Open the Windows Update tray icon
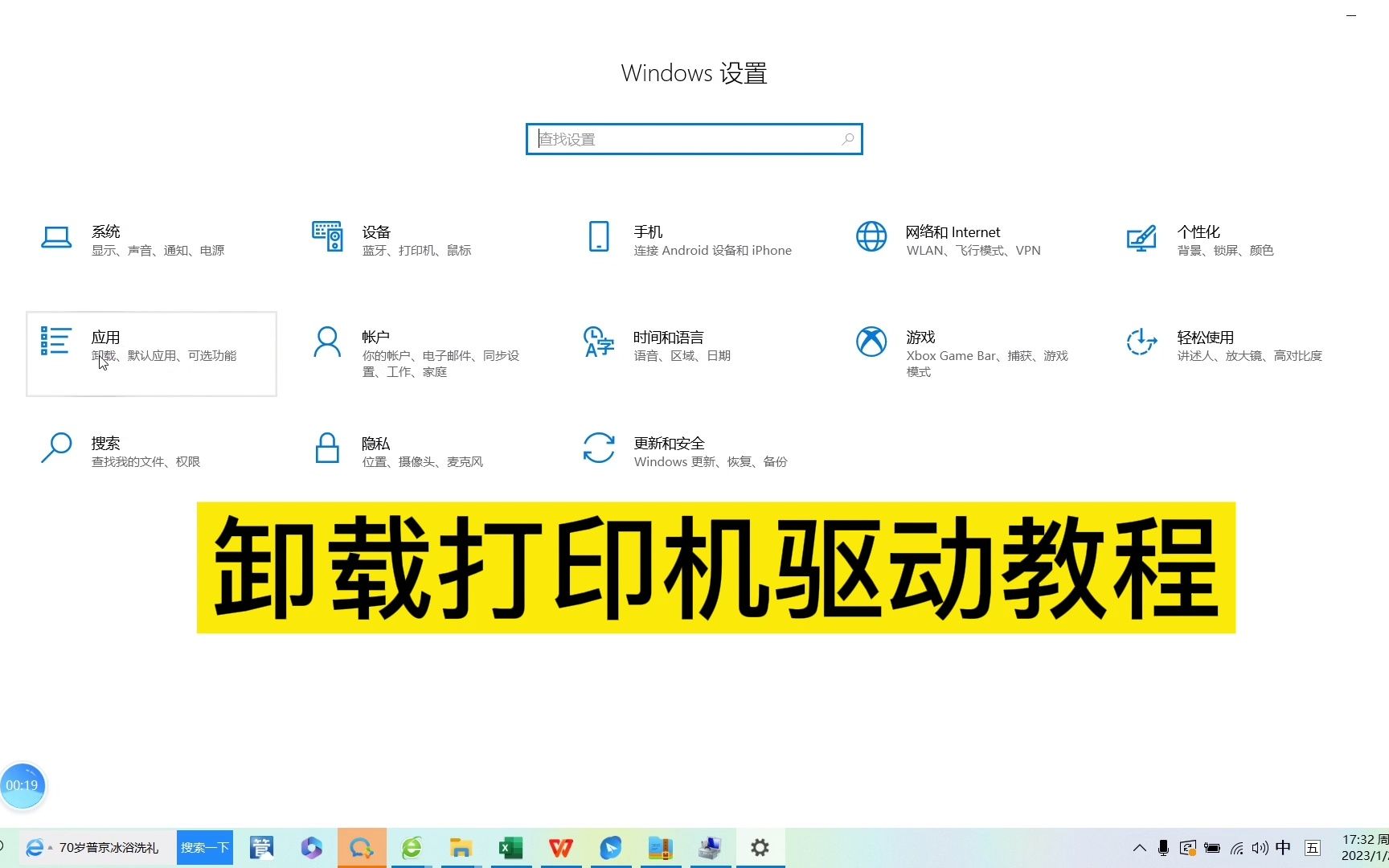 pos(1188,848)
